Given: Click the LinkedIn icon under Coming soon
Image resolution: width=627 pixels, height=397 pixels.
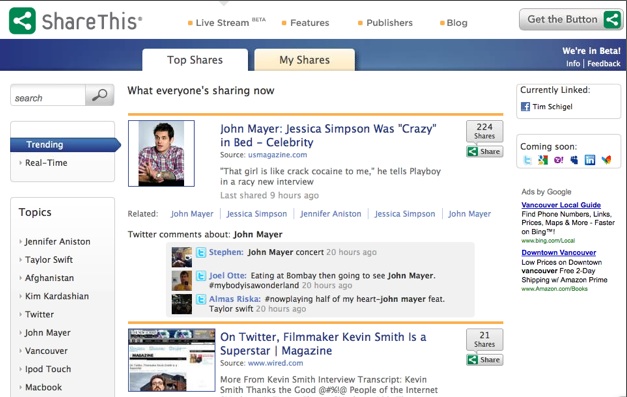Looking at the screenshot, I should point(590,160).
